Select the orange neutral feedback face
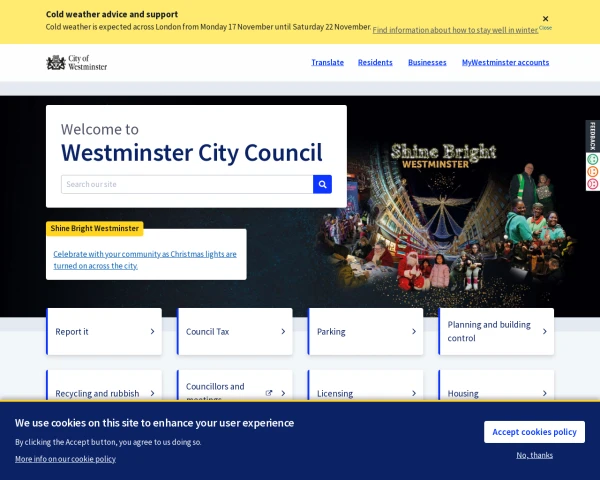600x480 pixels. coord(592,171)
